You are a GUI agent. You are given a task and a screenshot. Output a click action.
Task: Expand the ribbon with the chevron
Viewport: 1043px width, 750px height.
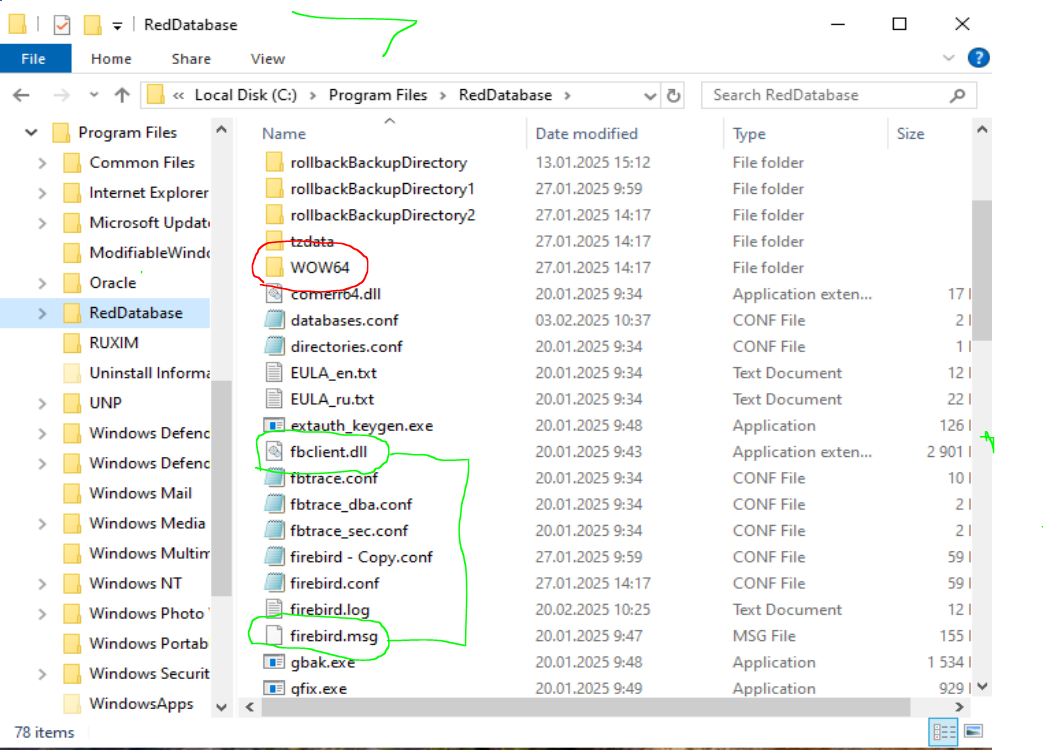(949, 58)
